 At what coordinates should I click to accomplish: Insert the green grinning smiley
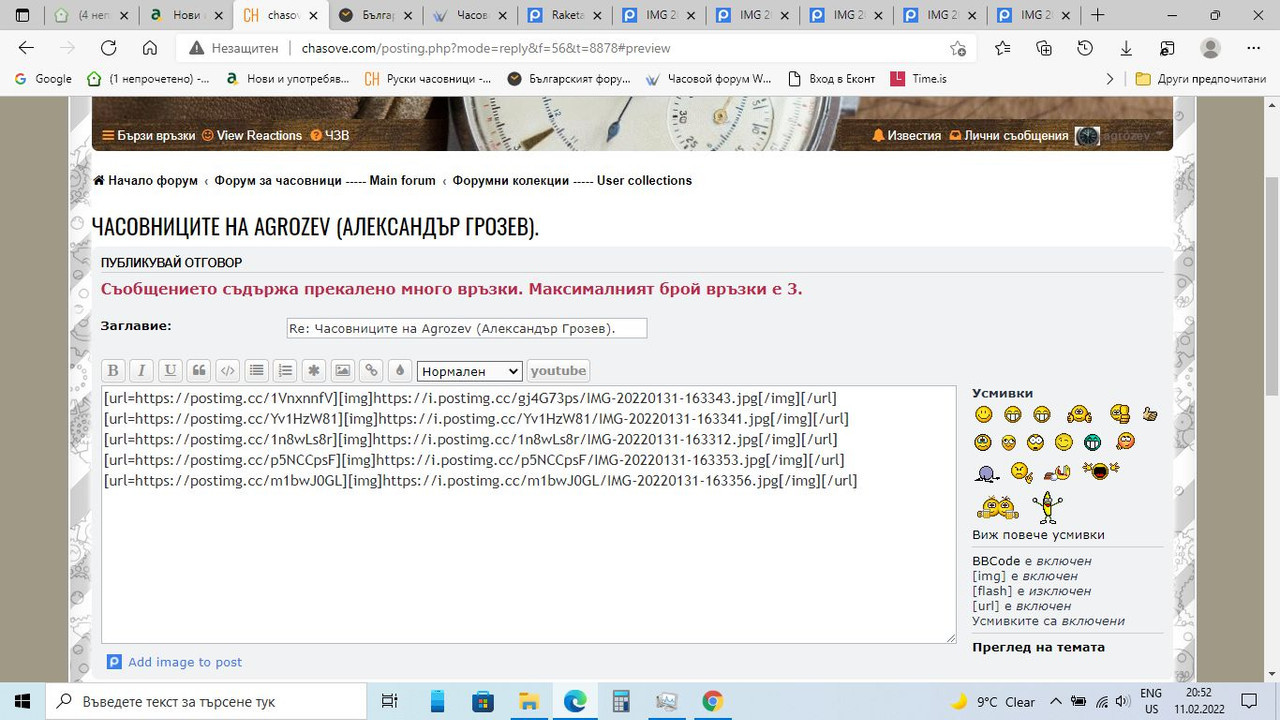pos(1092,442)
